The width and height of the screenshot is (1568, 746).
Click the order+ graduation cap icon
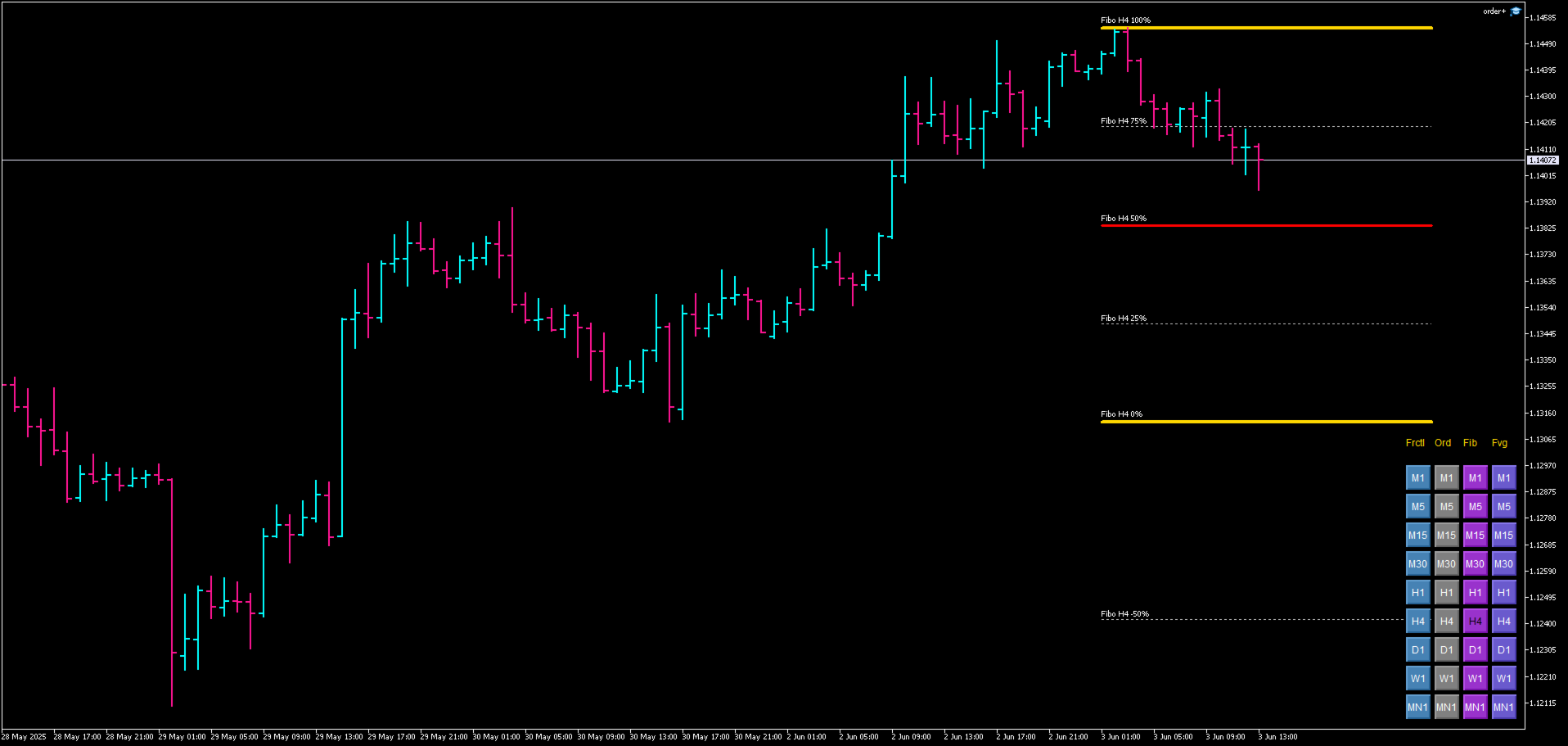[x=1515, y=11]
